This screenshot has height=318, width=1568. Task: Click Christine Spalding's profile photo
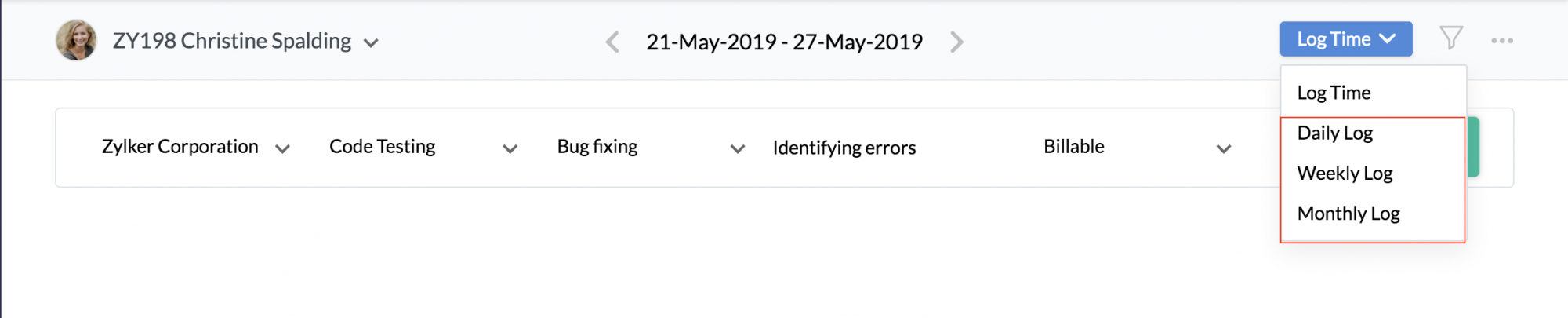coord(76,40)
